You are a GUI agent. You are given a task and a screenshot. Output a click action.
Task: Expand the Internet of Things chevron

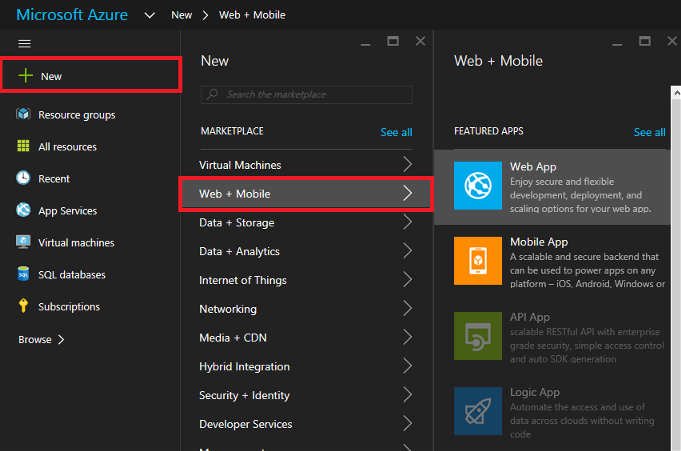(x=407, y=279)
